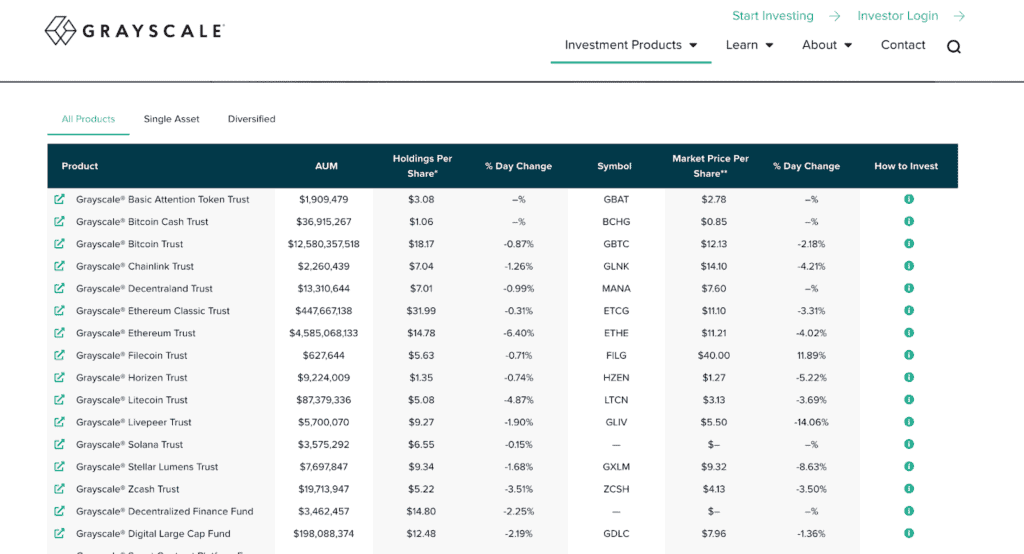Open the search magnifier icon

pos(953,46)
